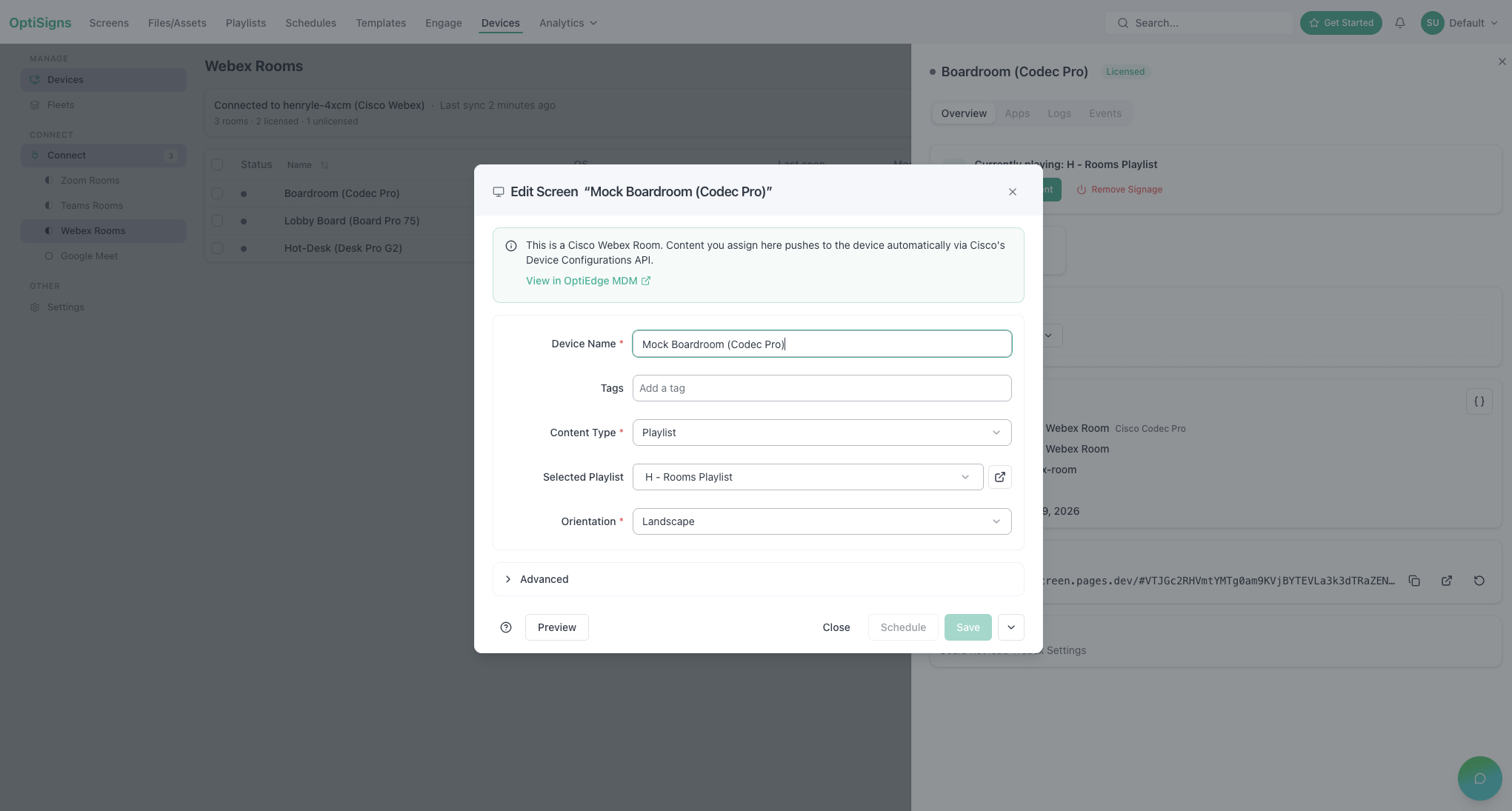Open the Schedules nav item
Image resolution: width=1512 pixels, height=811 pixels.
(310, 23)
